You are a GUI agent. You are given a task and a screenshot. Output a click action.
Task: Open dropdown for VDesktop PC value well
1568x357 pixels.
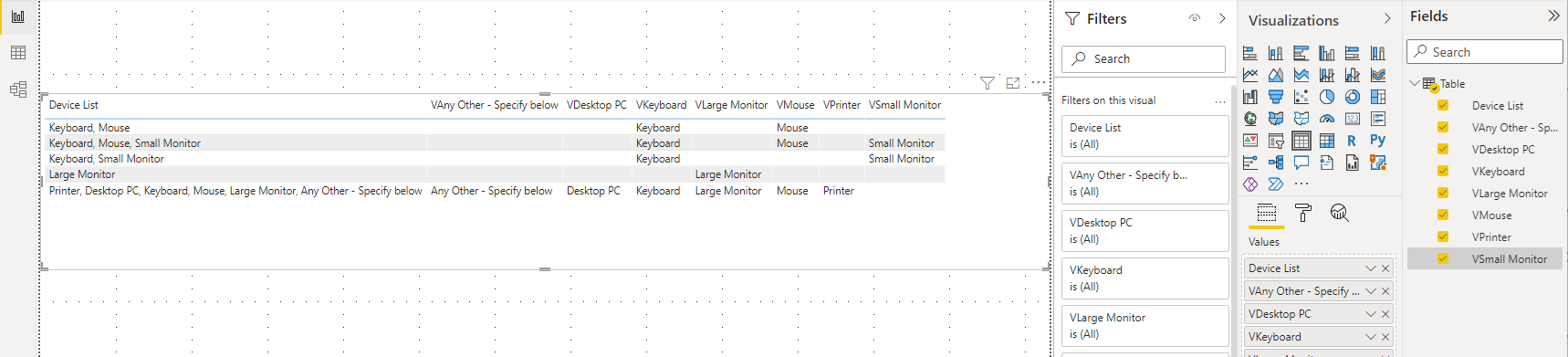pos(1371,314)
